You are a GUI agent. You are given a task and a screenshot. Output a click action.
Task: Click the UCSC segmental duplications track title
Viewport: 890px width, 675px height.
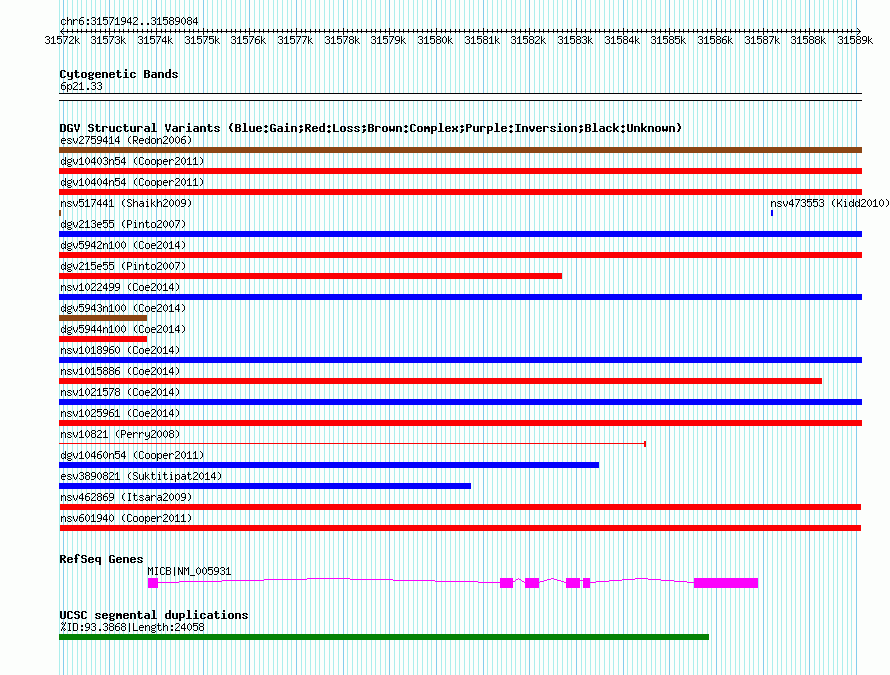pyautogui.click(x=154, y=615)
